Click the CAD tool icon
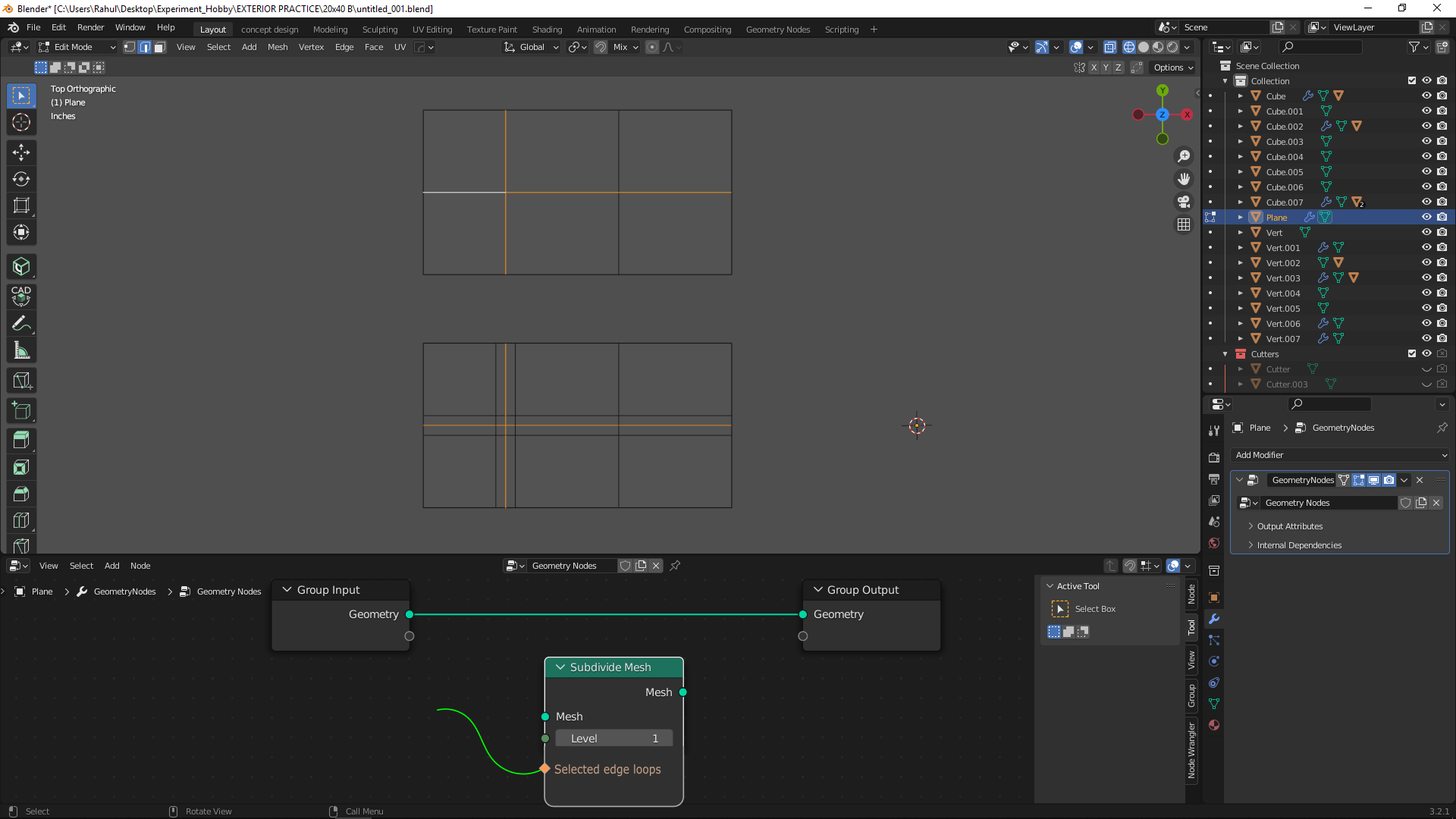Screen dimensions: 1456x819 (x=21, y=295)
